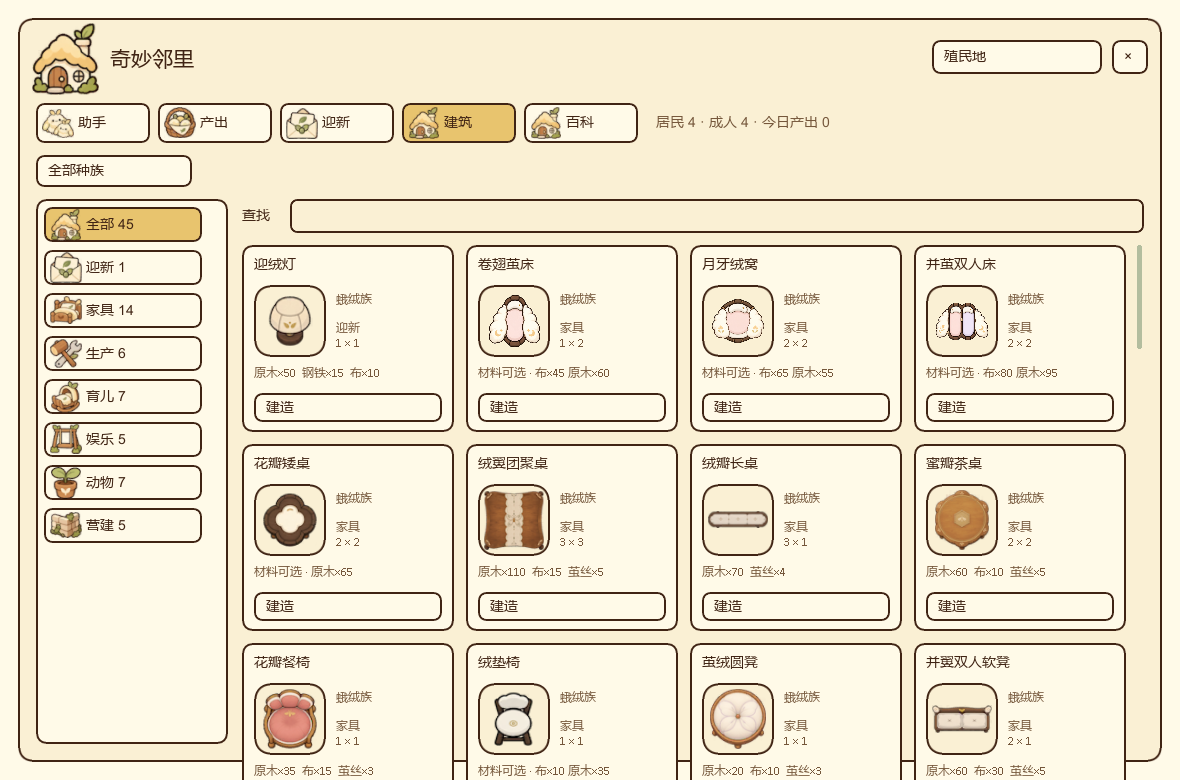This screenshot has width=1180, height=780.
Task: Filter by 生产 6 category
Action: [x=123, y=353]
